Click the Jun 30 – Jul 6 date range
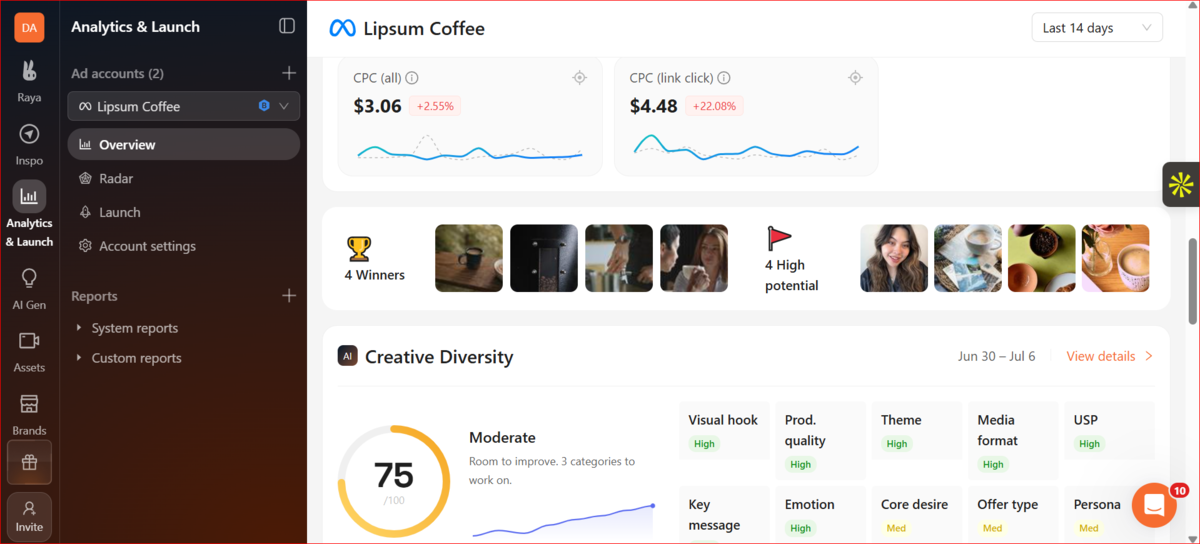 coord(997,356)
